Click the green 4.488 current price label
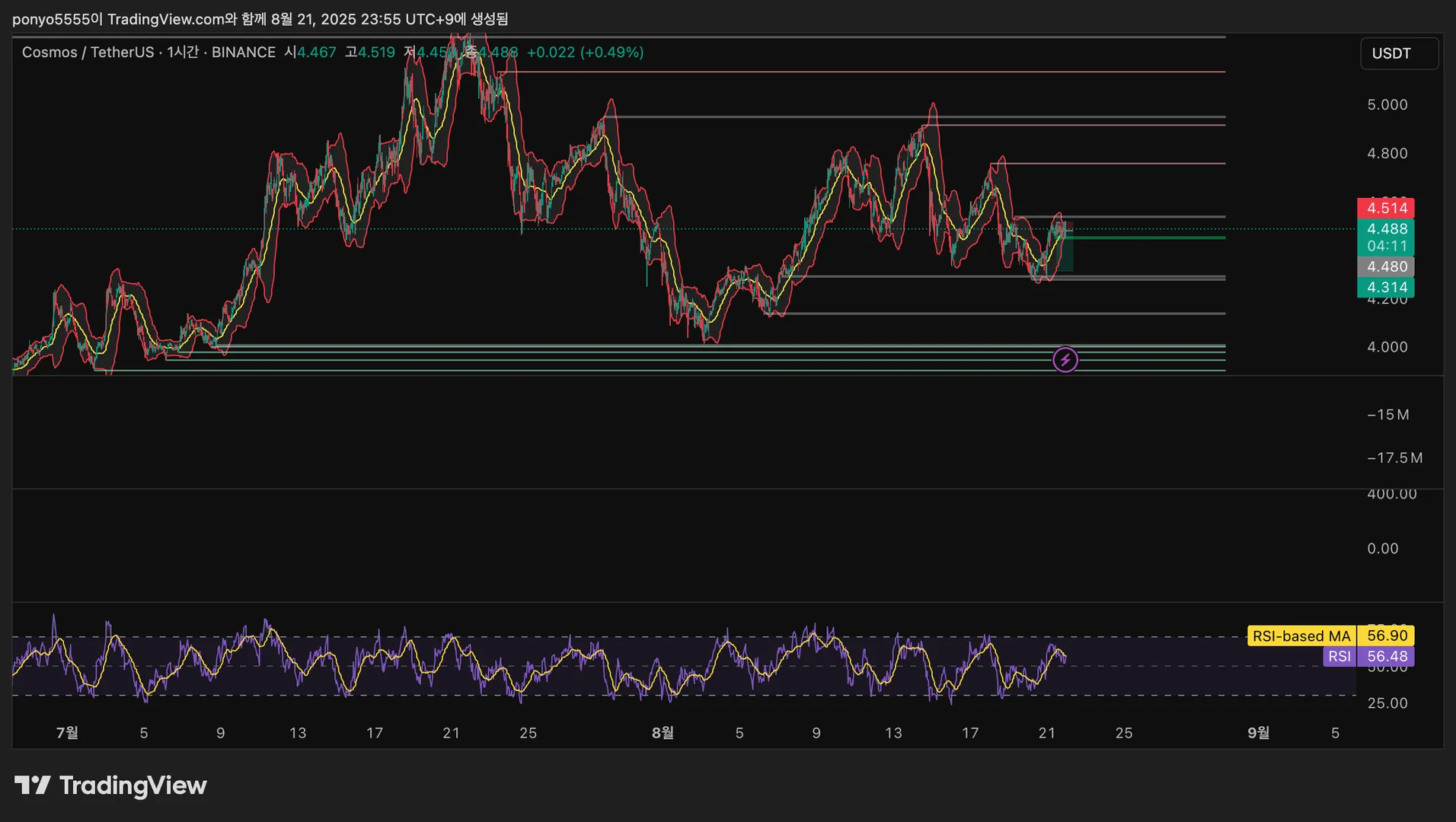Viewport: 1456px width, 822px height. 1386,229
